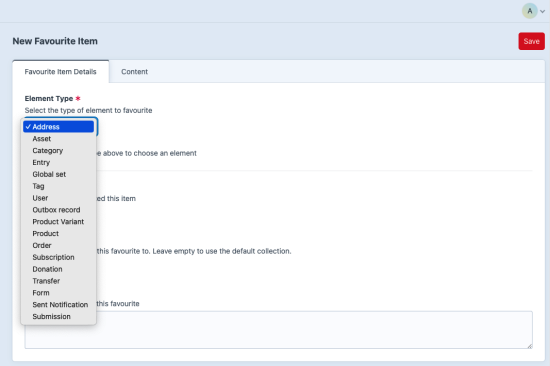The image size is (550, 366).
Task: Select the Favourite Item Details tab
Action: pyautogui.click(x=60, y=72)
